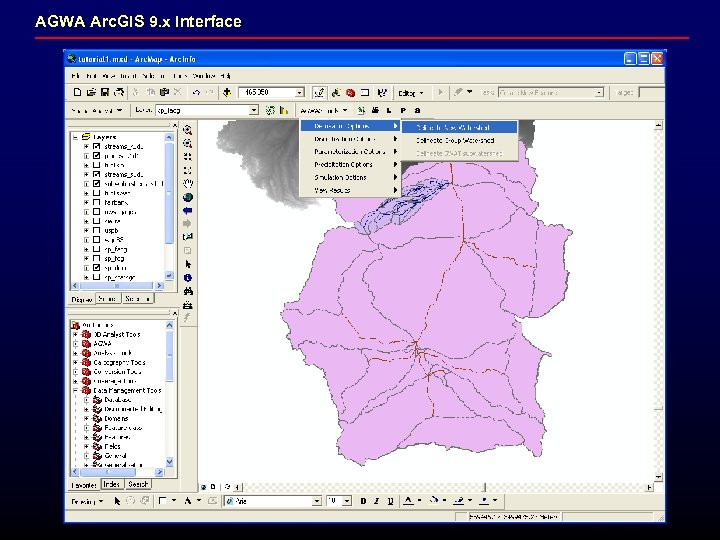Choose Delineate Group Watershed menu entry

point(460,140)
